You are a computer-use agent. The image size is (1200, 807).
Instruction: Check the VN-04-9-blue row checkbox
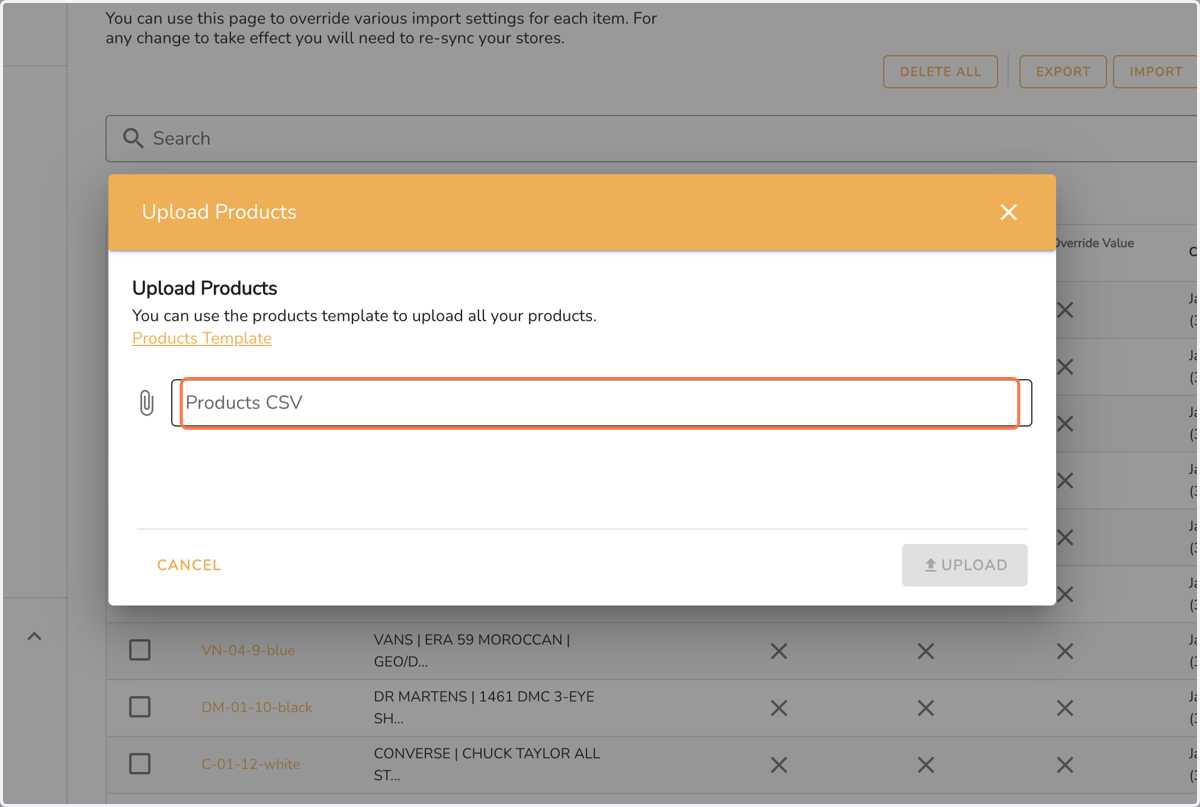pos(140,650)
